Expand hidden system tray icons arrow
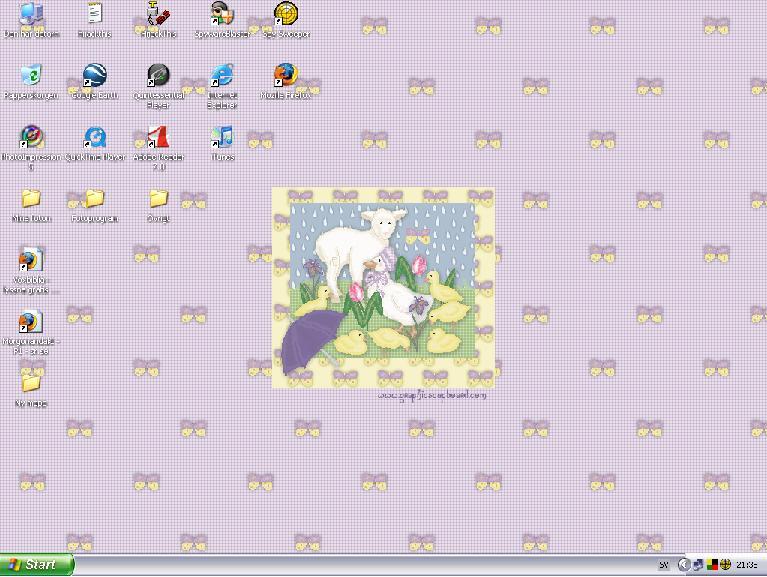This screenshot has width=767, height=577. point(684,565)
